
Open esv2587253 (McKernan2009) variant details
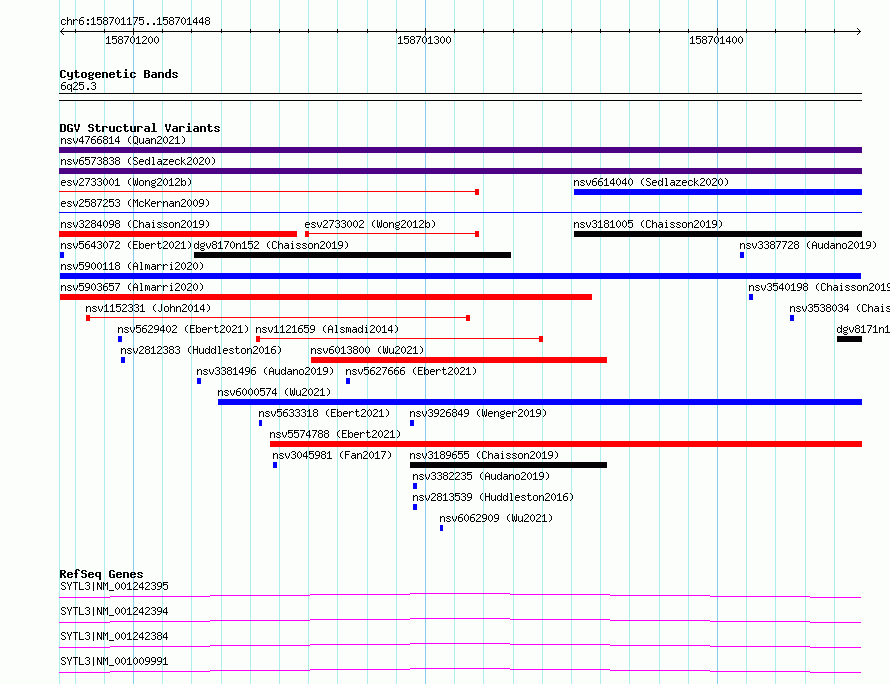pos(135,203)
